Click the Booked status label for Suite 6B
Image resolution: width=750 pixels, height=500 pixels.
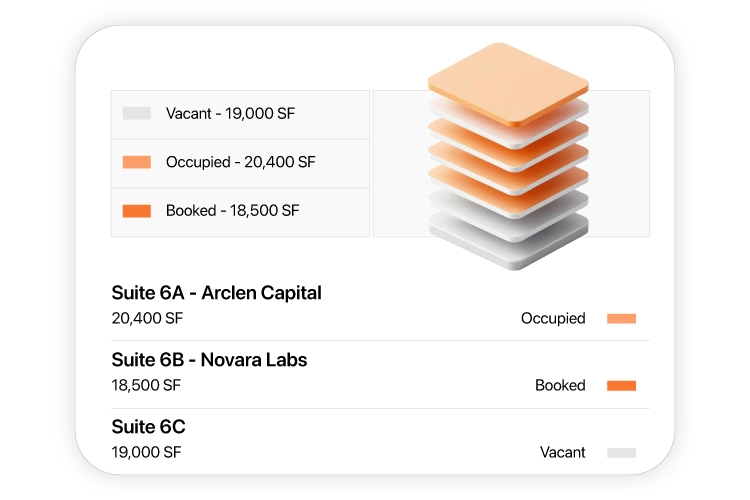pos(560,385)
